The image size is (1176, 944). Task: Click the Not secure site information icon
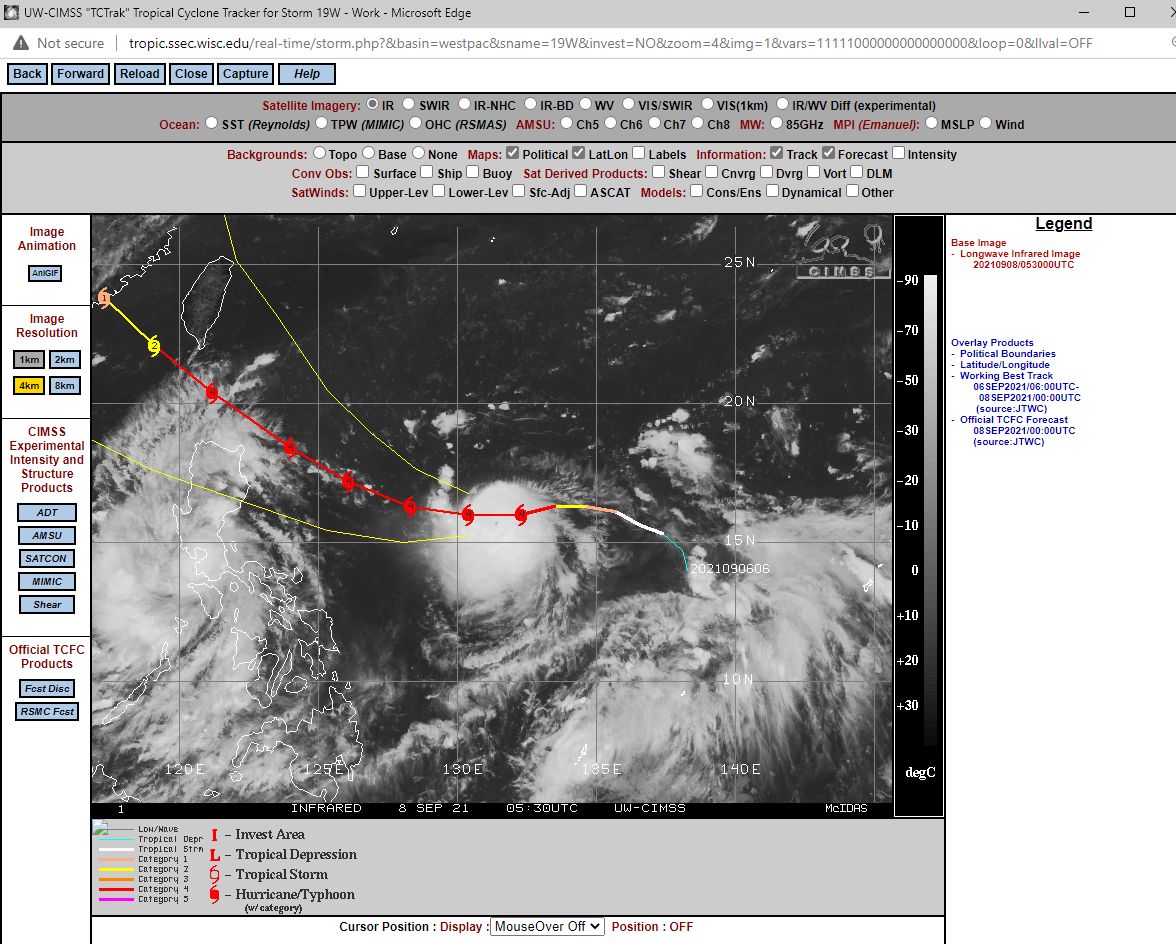click(18, 43)
